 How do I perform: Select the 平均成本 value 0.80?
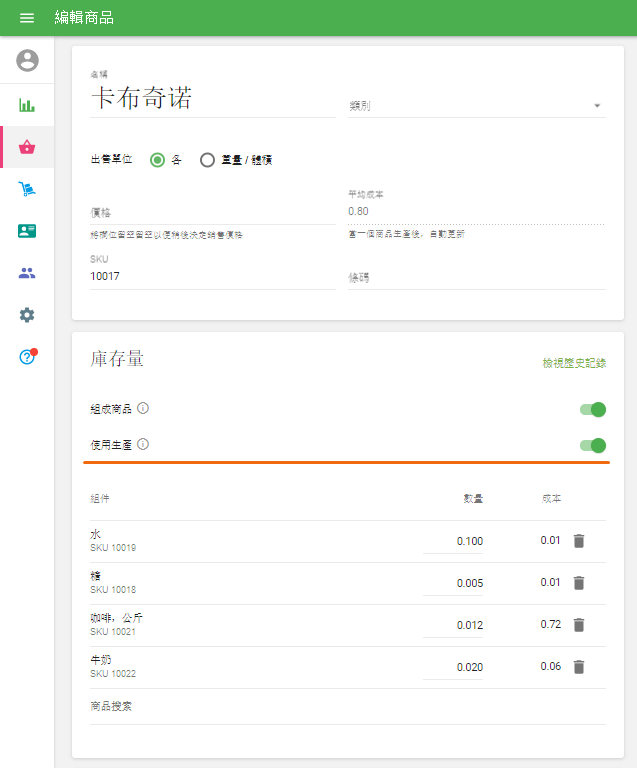point(358,212)
